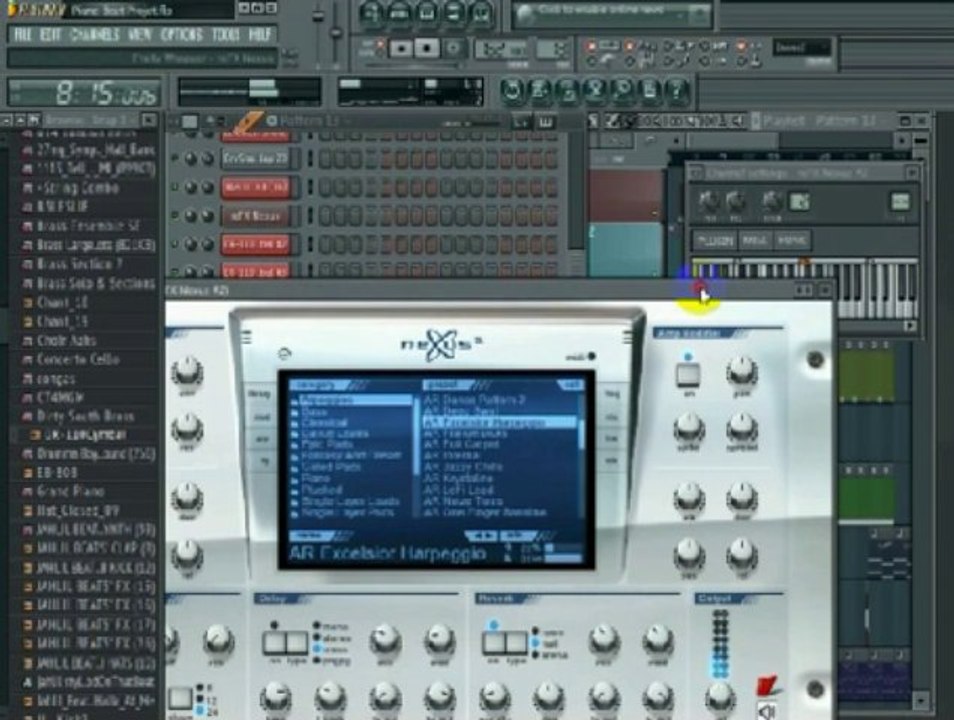Open the HELP menu
Viewport: 954px width, 720px height.
click(x=260, y=35)
